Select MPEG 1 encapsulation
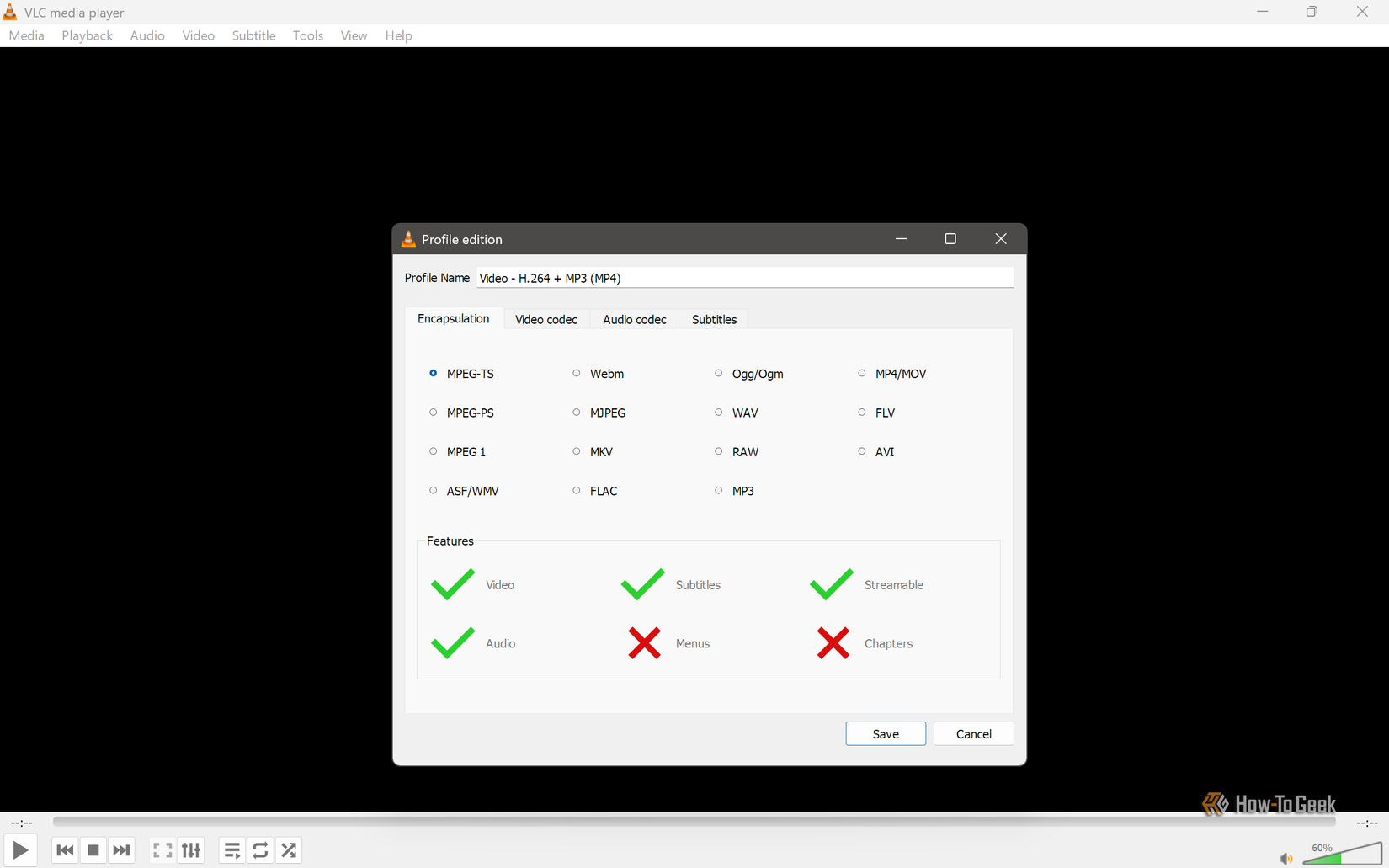This screenshot has height=868, width=1389. pos(457,452)
